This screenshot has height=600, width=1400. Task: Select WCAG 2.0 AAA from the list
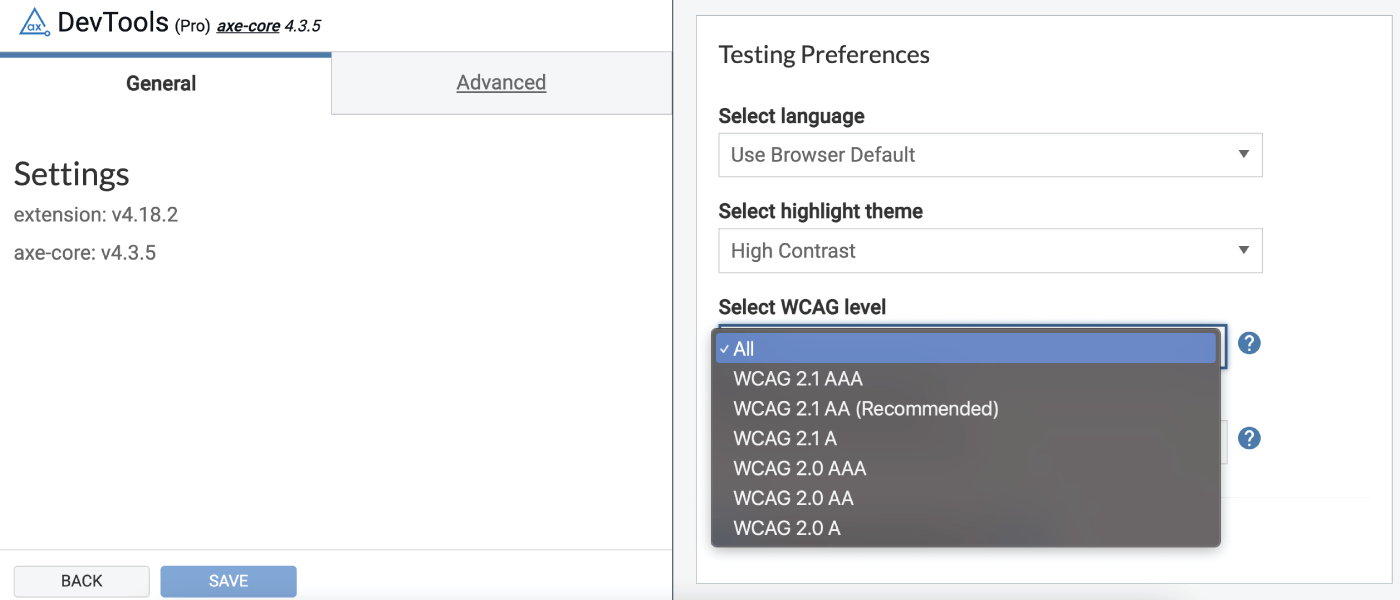tap(799, 468)
